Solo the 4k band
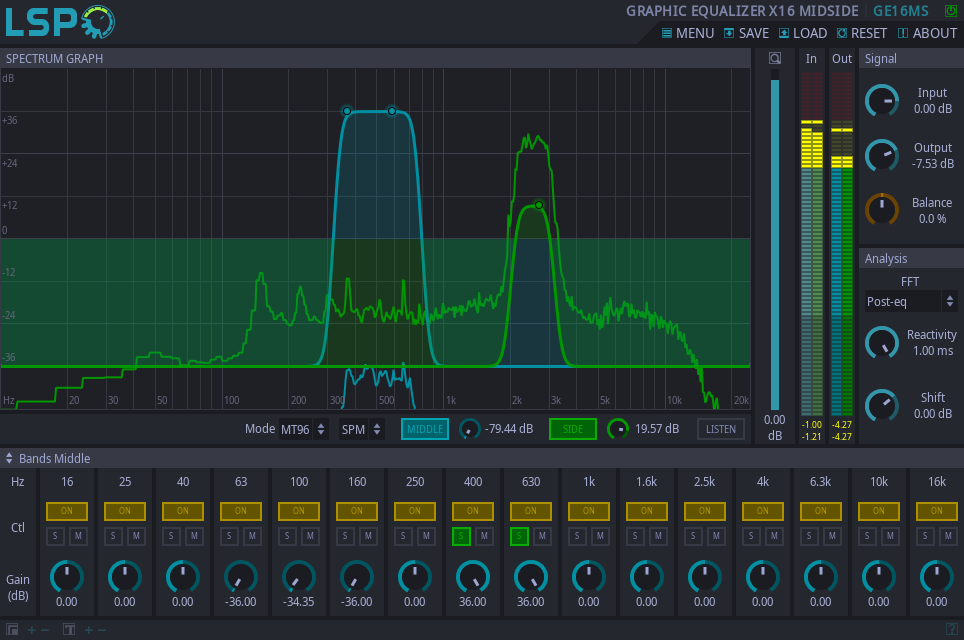 (751, 536)
